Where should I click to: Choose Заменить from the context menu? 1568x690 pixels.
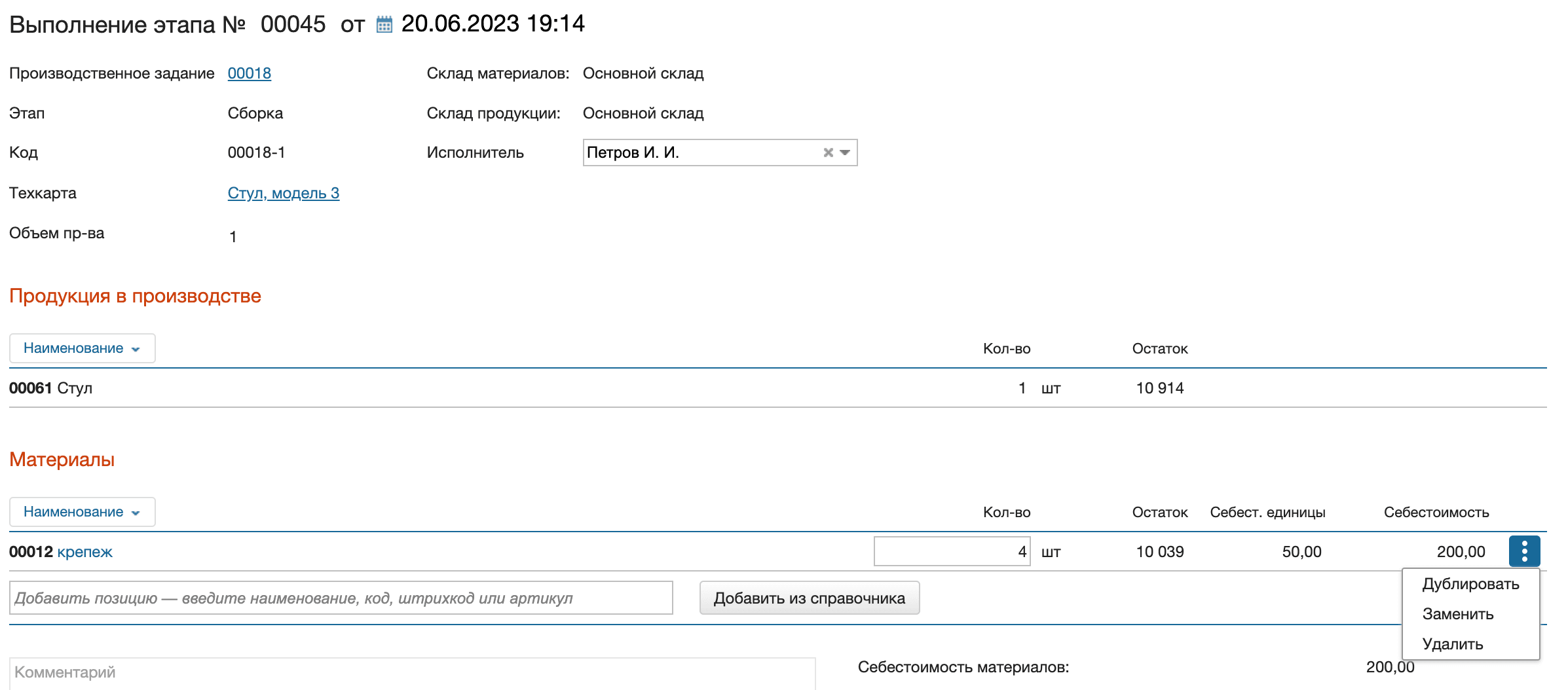1458,614
